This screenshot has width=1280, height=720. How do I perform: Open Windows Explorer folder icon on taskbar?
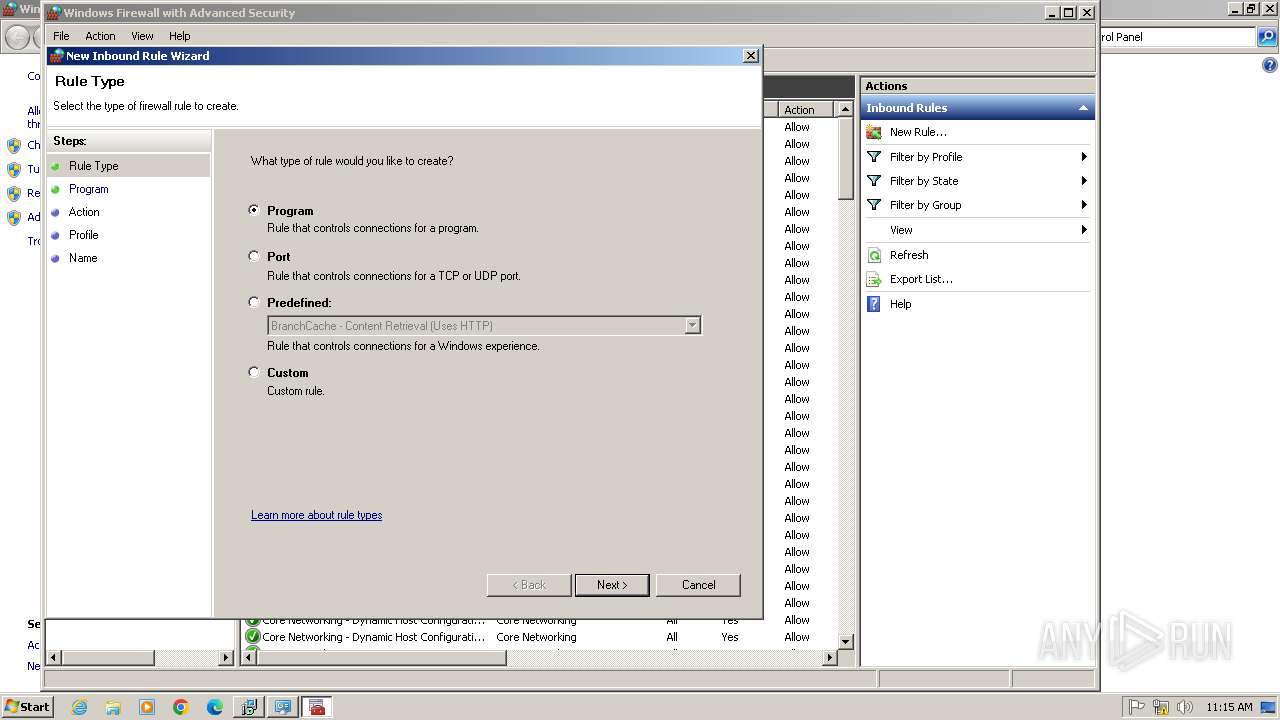click(113, 707)
